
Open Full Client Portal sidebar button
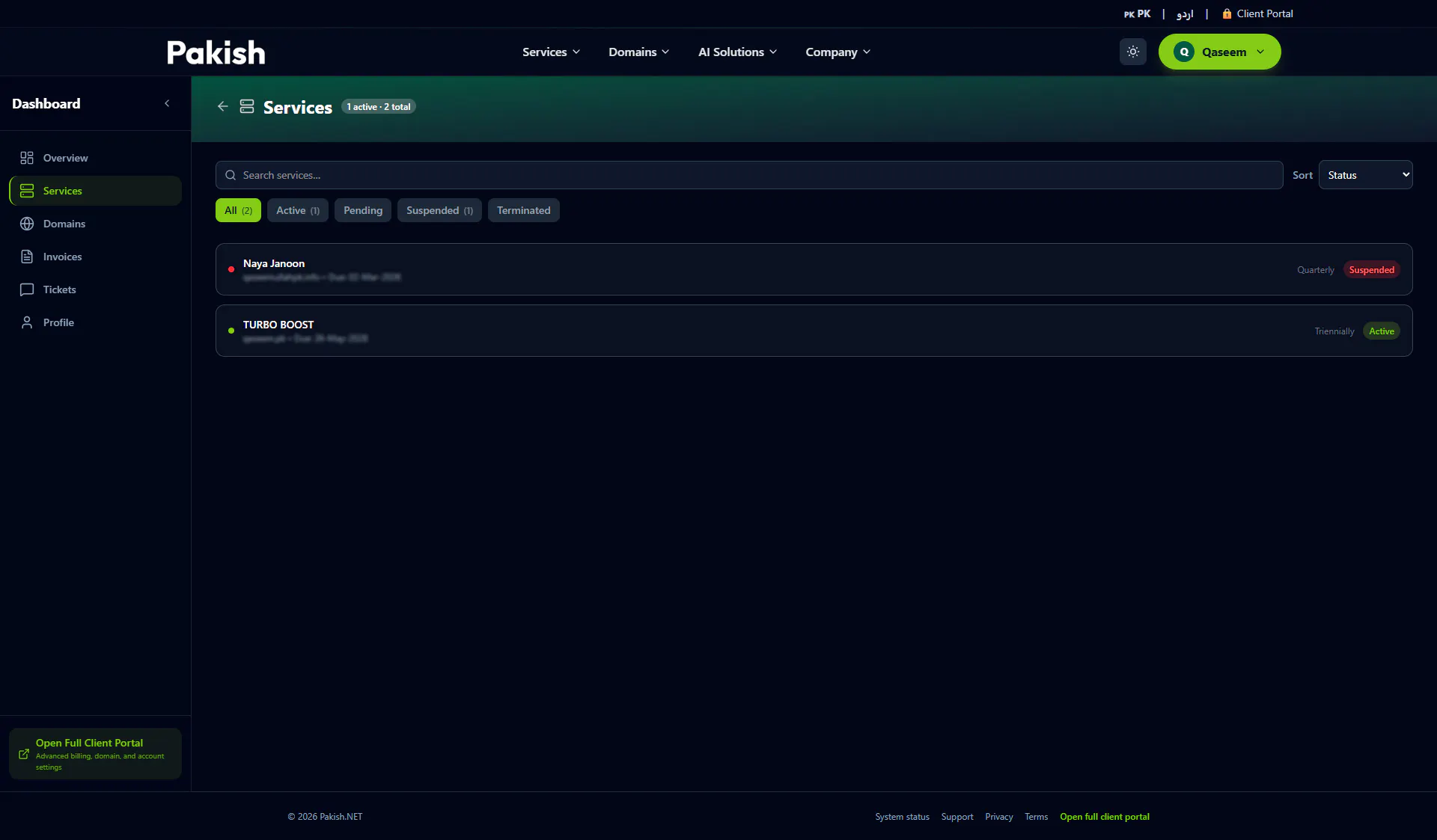click(95, 754)
